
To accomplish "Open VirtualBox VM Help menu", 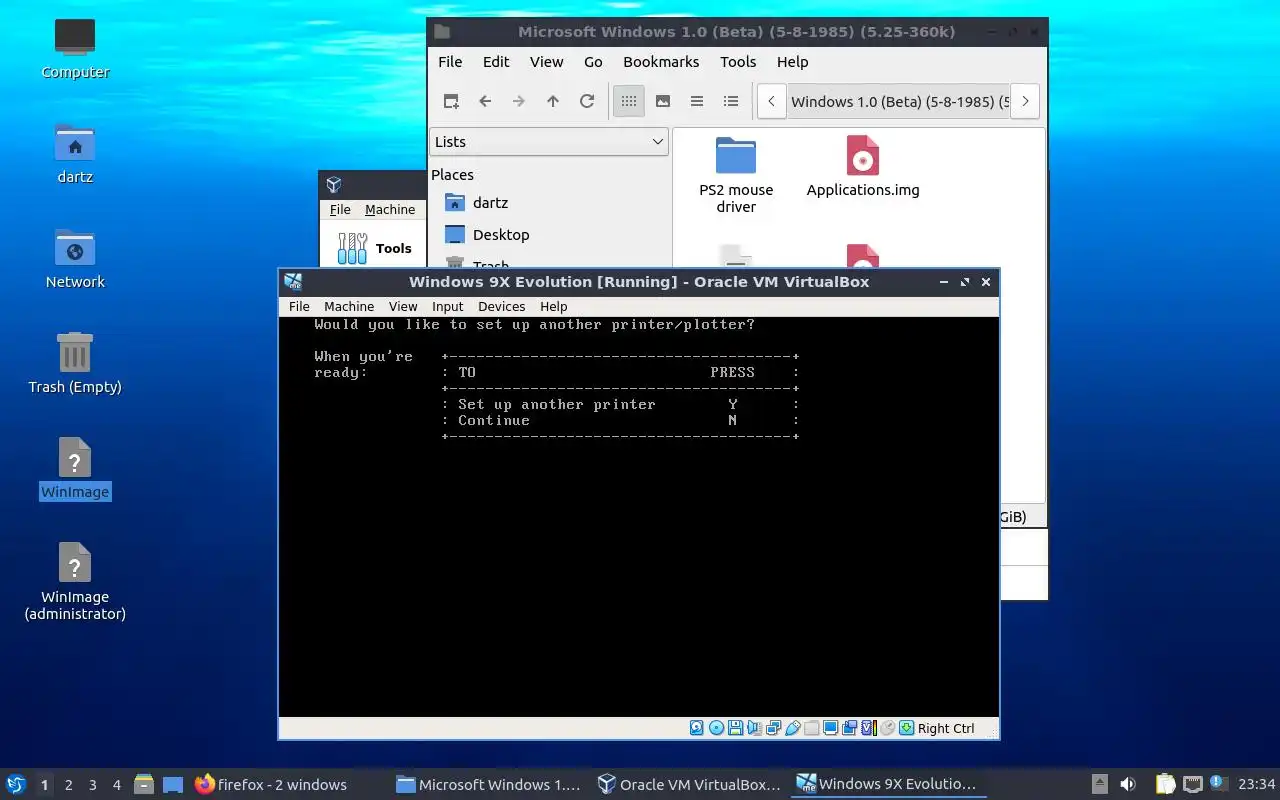I will [x=553, y=306].
